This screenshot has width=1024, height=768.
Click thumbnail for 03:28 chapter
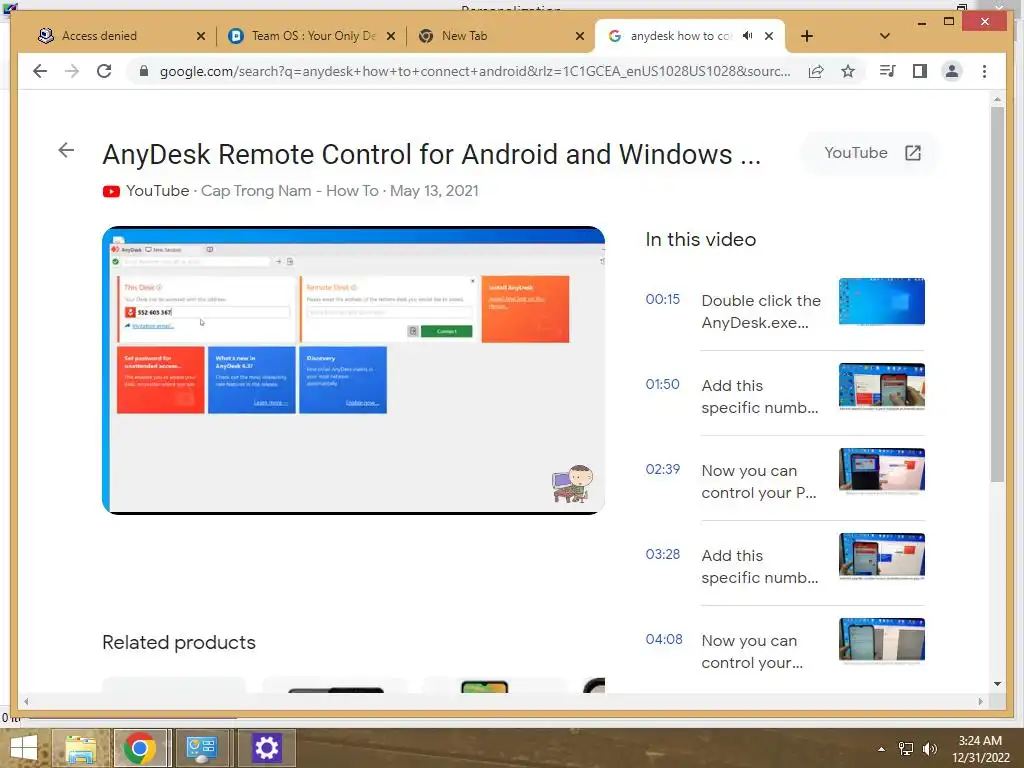(882, 556)
